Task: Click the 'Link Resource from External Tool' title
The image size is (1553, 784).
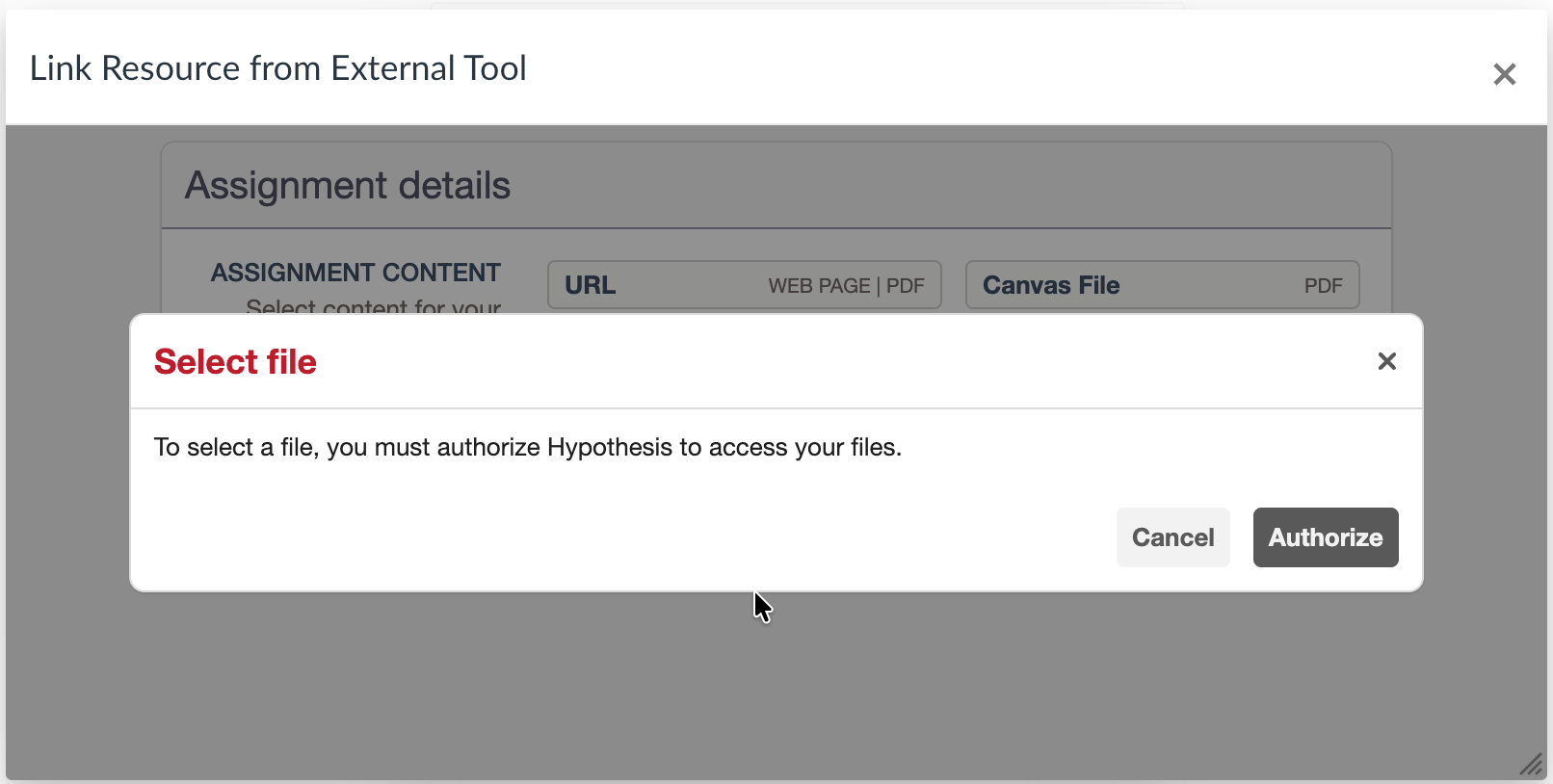Action: (277, 68)
